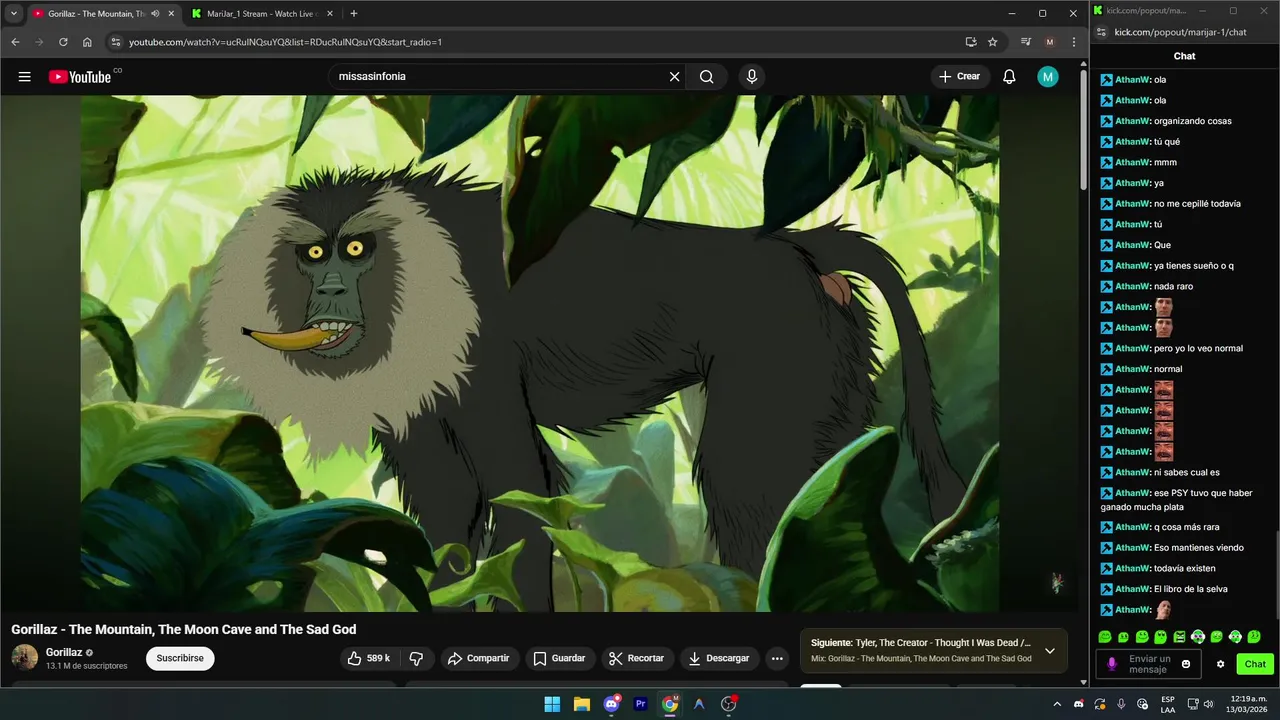
Task: Click the ESP LAA language indicator
Action: pyautogui.click(x=1168, y=704)
